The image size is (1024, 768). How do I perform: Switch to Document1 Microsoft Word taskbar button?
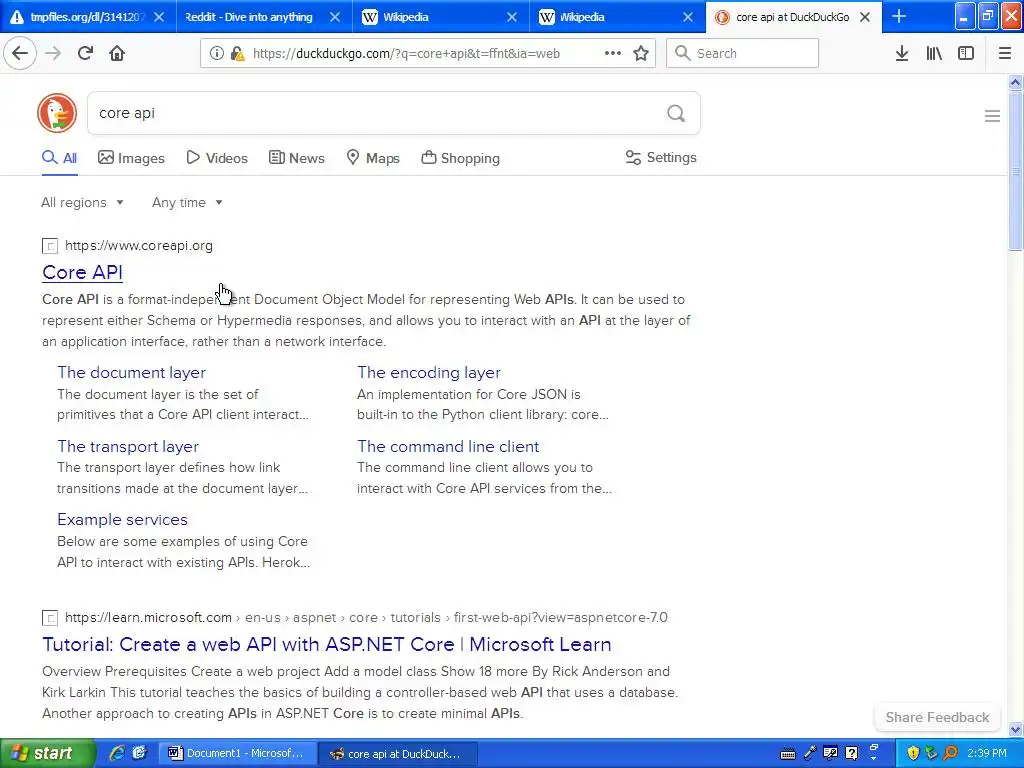pyautogui.click(x=238, y=753)
